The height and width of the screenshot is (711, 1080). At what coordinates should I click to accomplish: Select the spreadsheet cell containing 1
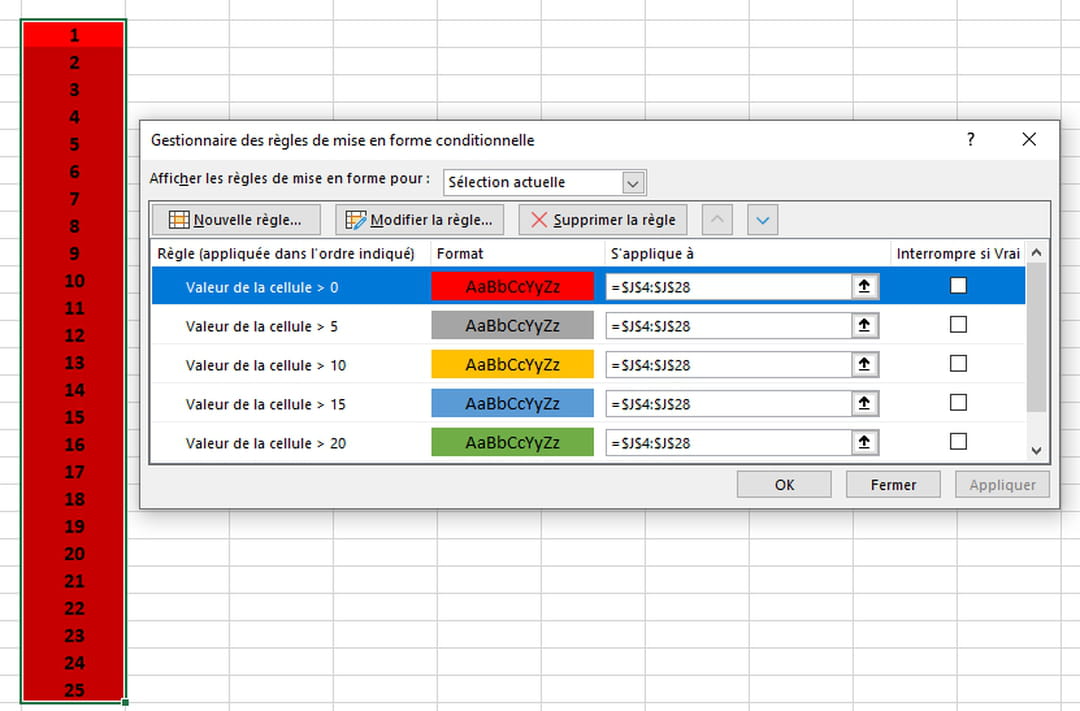point(74,34)
